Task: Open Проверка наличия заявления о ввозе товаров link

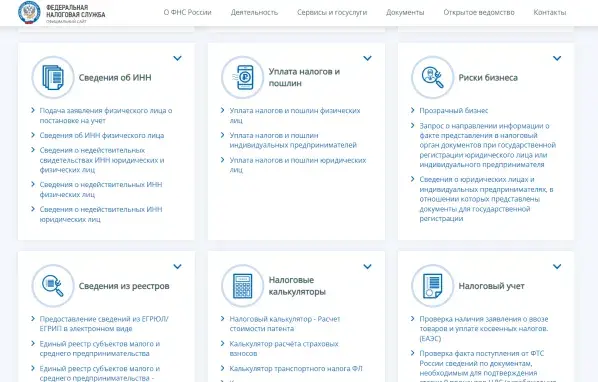Action: pyautogui.click(x=484, y=329)
